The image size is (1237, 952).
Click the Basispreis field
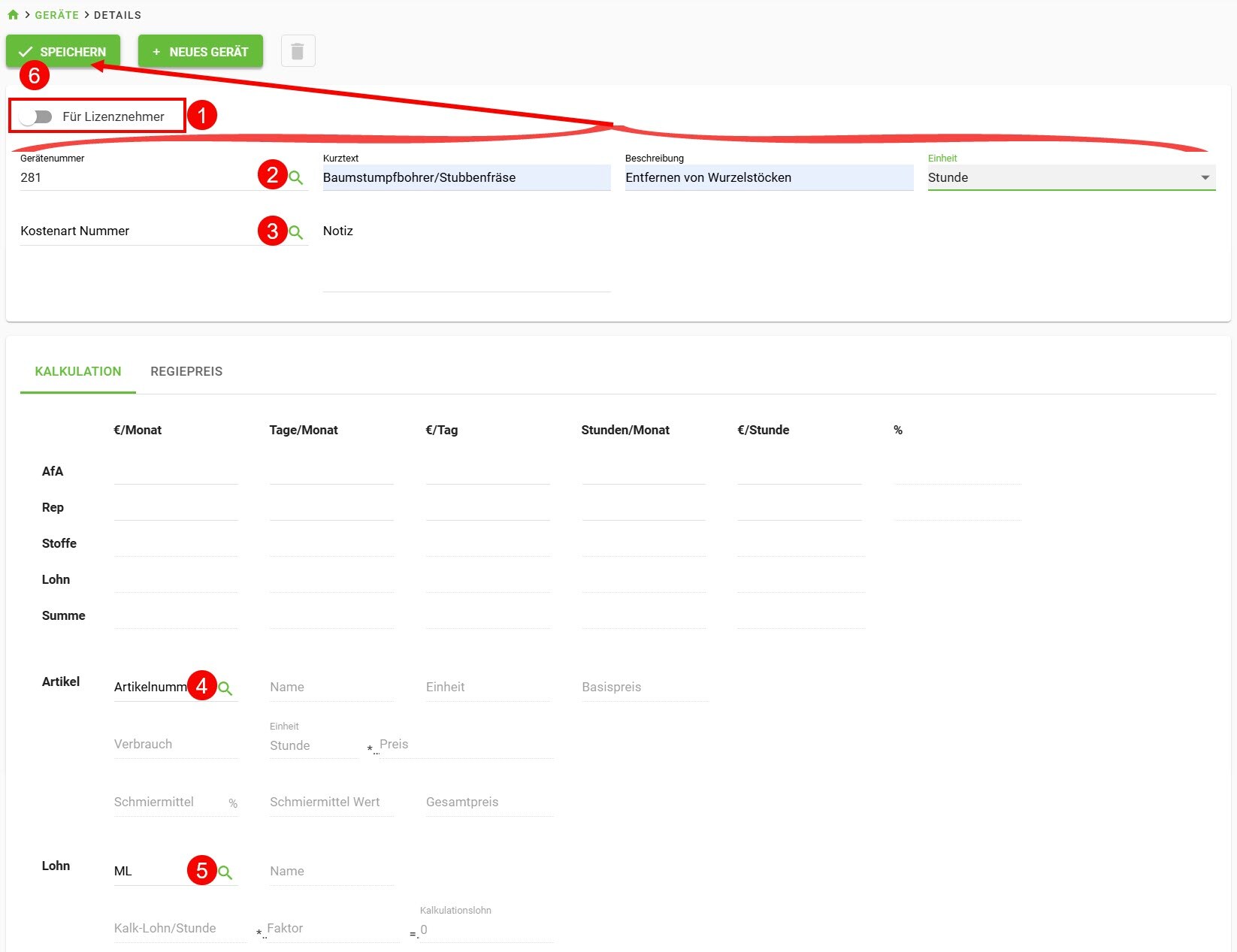[645, 687]
